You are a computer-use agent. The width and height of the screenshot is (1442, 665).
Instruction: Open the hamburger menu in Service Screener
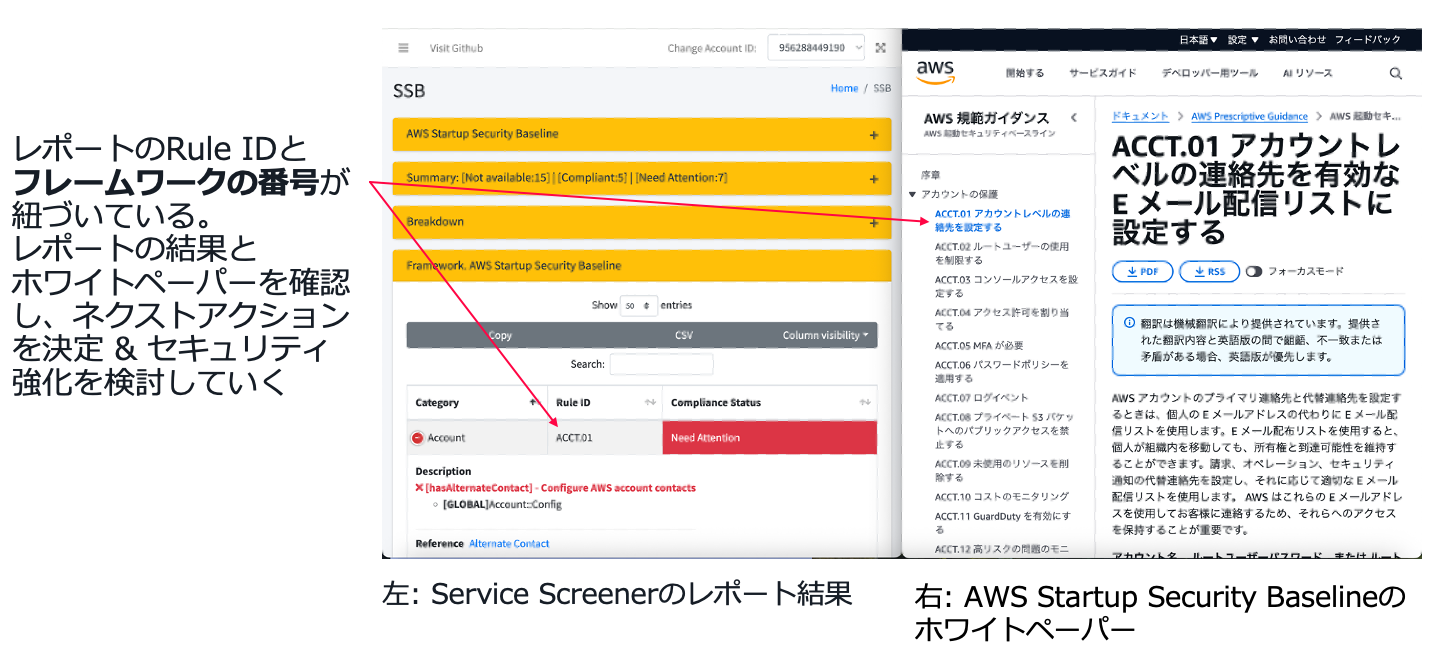pyautogui.click(x=403, y=48)
